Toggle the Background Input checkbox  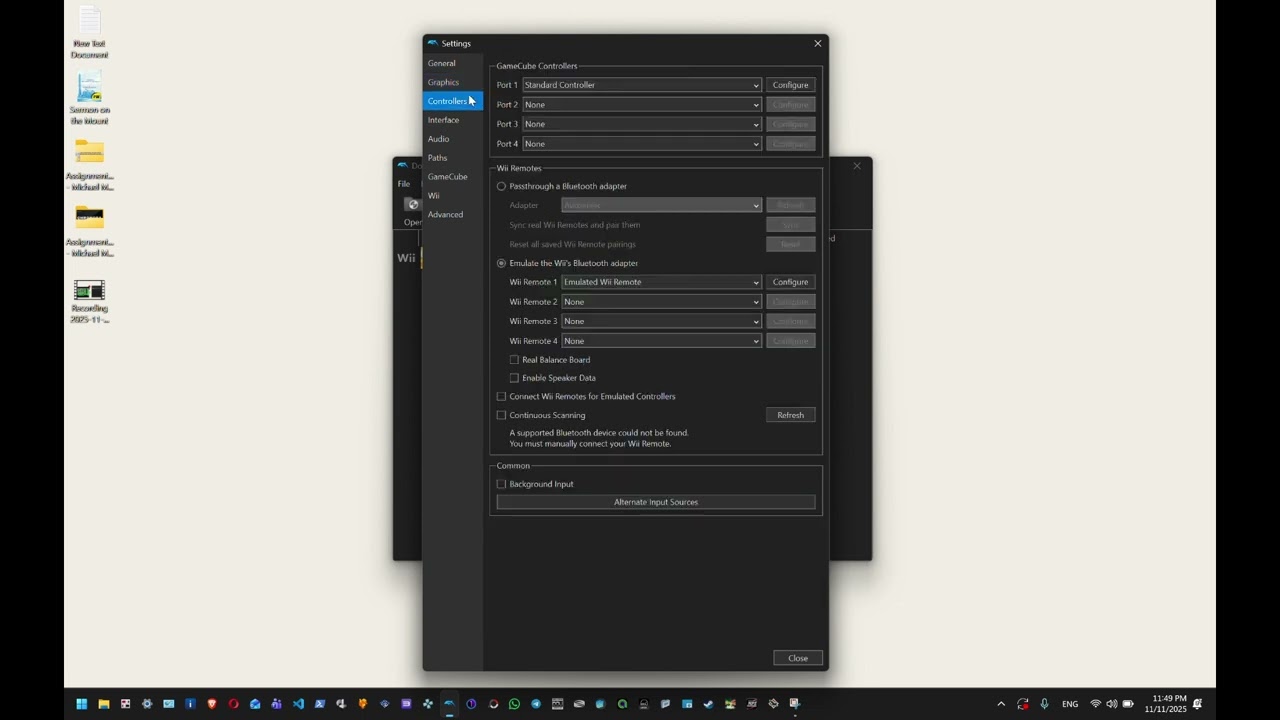(535, 484)
